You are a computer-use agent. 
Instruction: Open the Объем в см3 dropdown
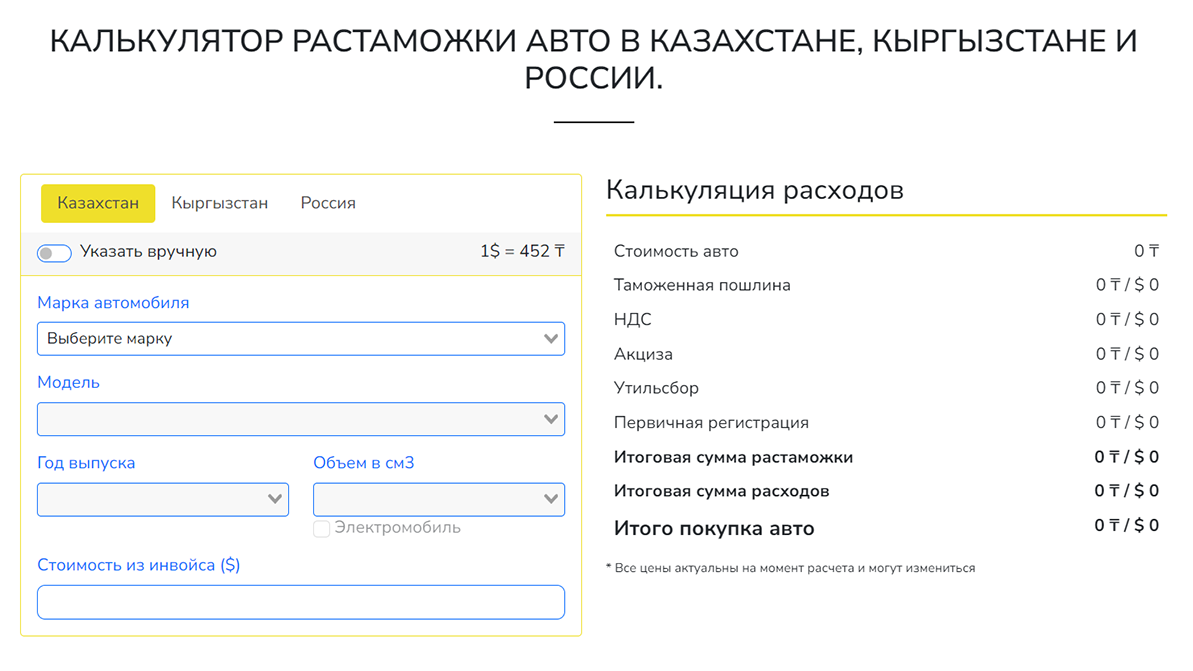pyautogui.click(x=439, y=499)
